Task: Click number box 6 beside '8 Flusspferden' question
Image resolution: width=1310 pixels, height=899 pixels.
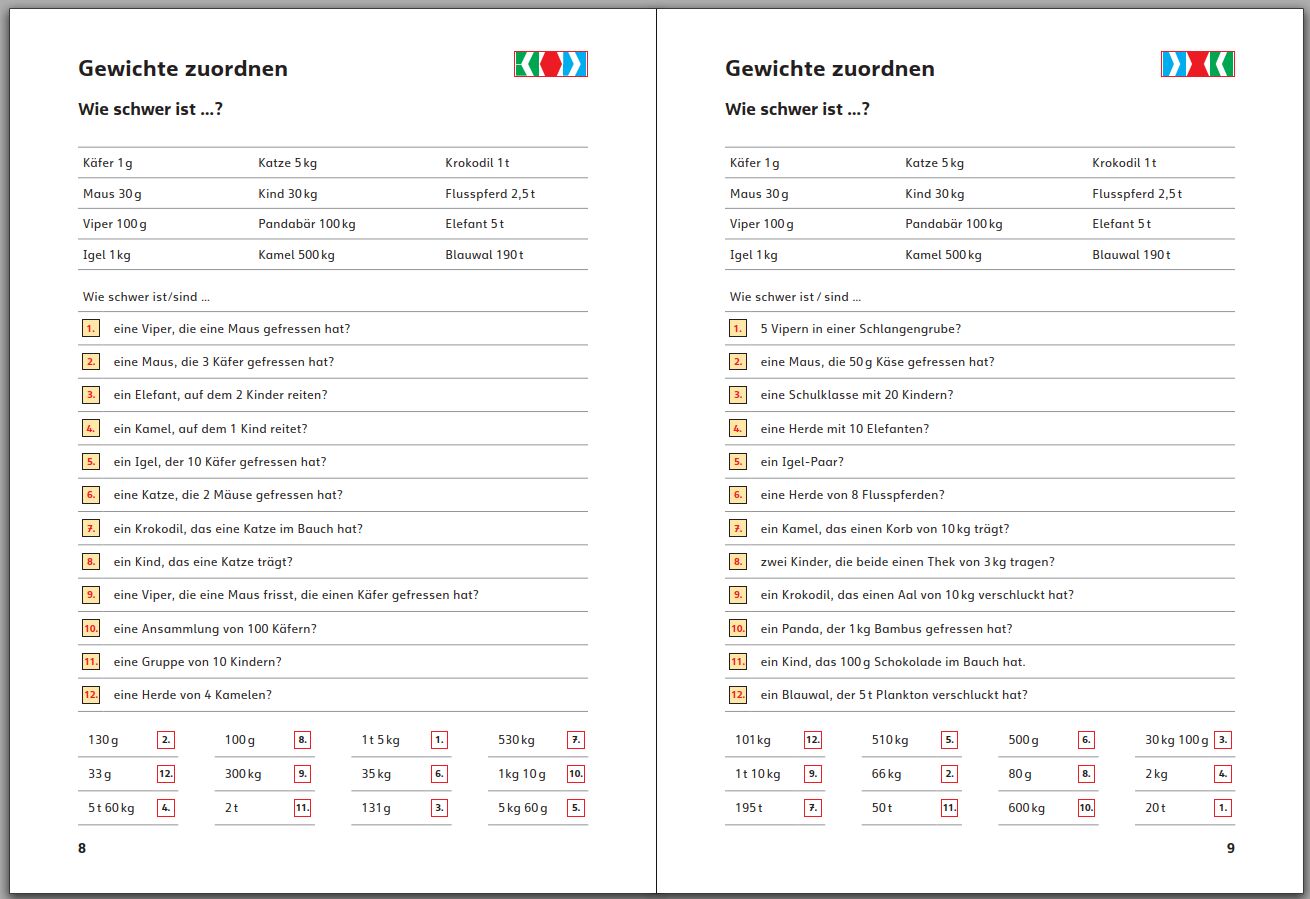Action: 737,495
